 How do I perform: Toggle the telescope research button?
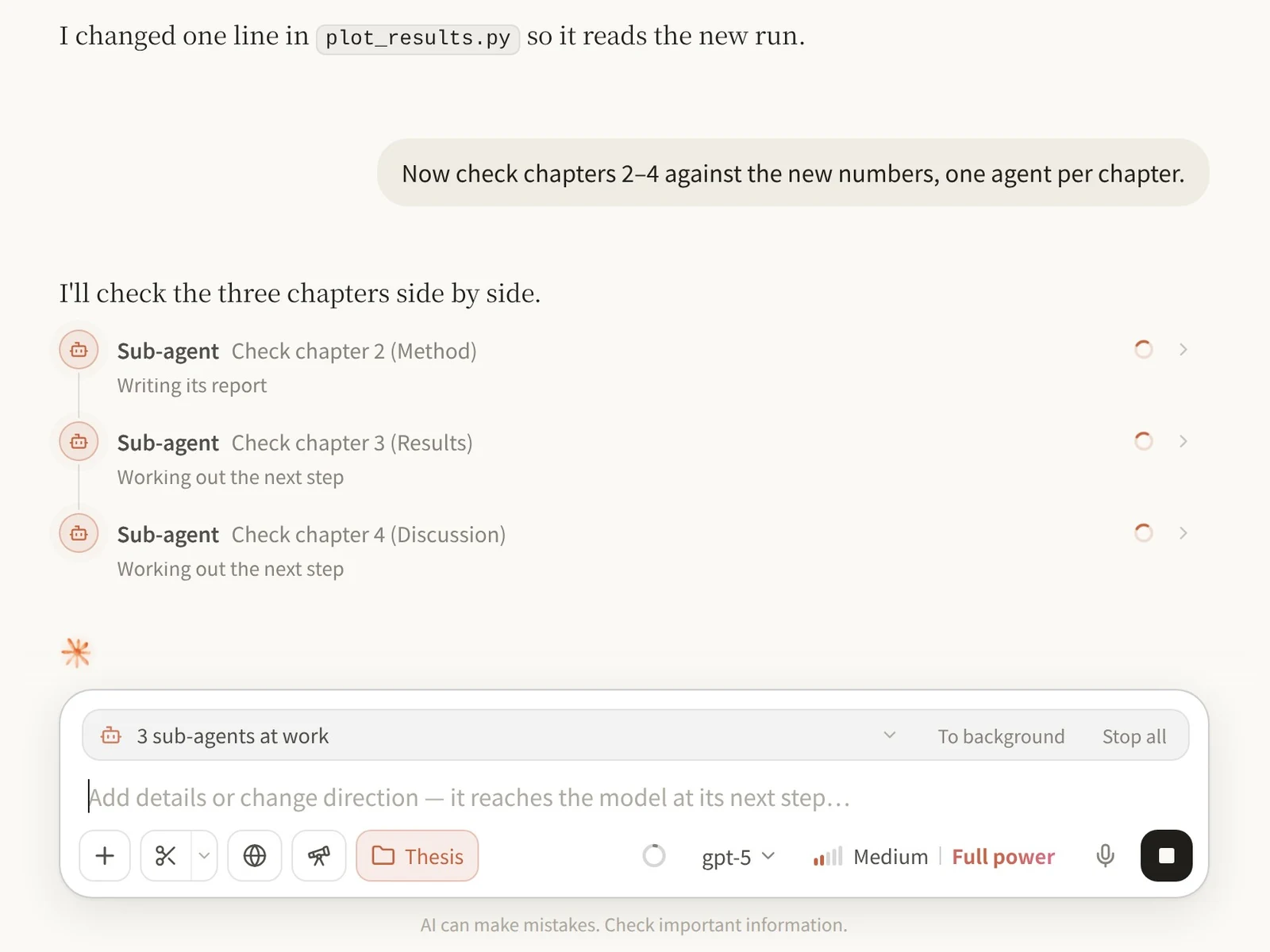pyautogui.click(x=319, y=856)
